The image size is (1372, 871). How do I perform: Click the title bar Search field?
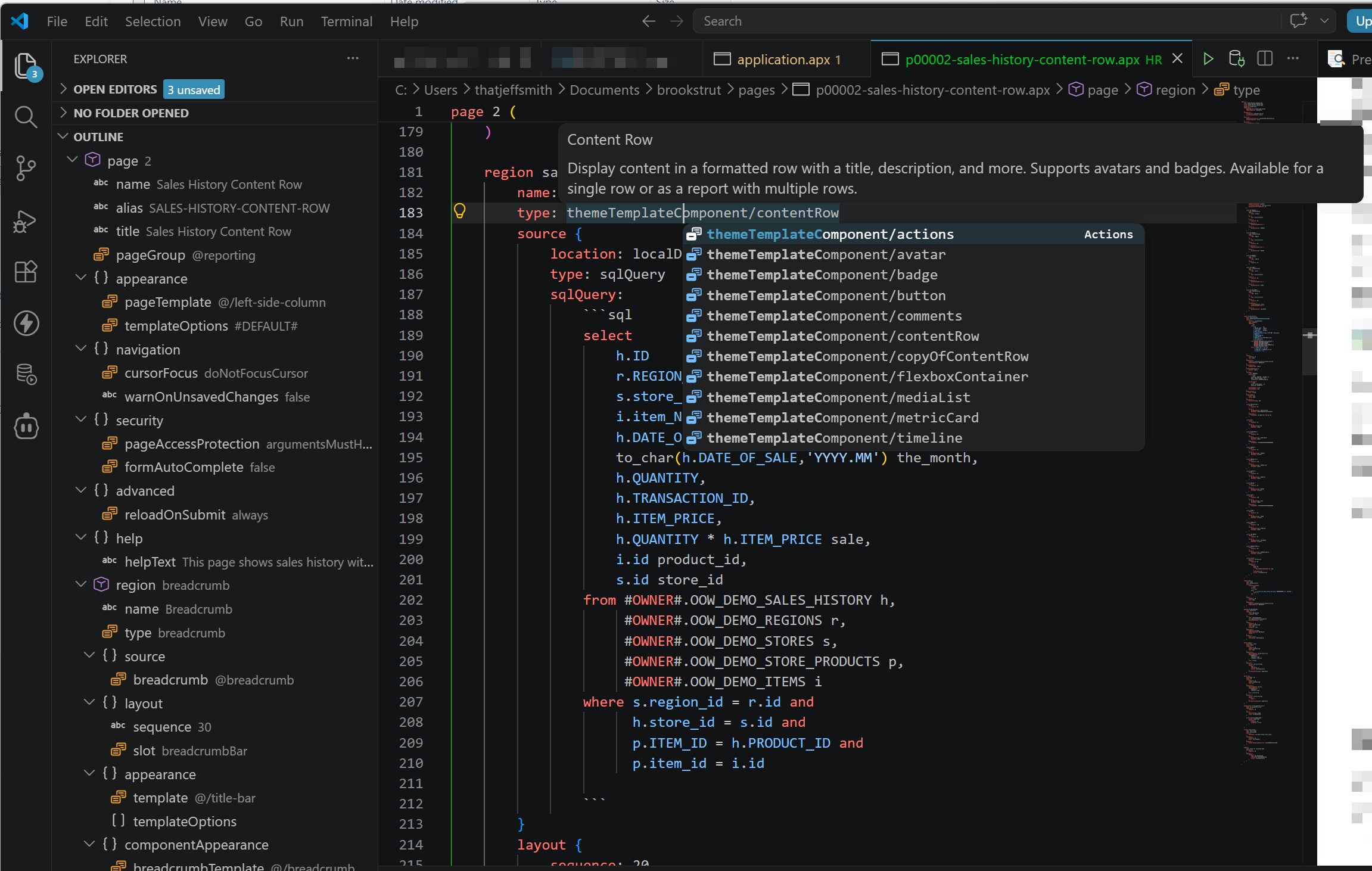coord(986,21)
